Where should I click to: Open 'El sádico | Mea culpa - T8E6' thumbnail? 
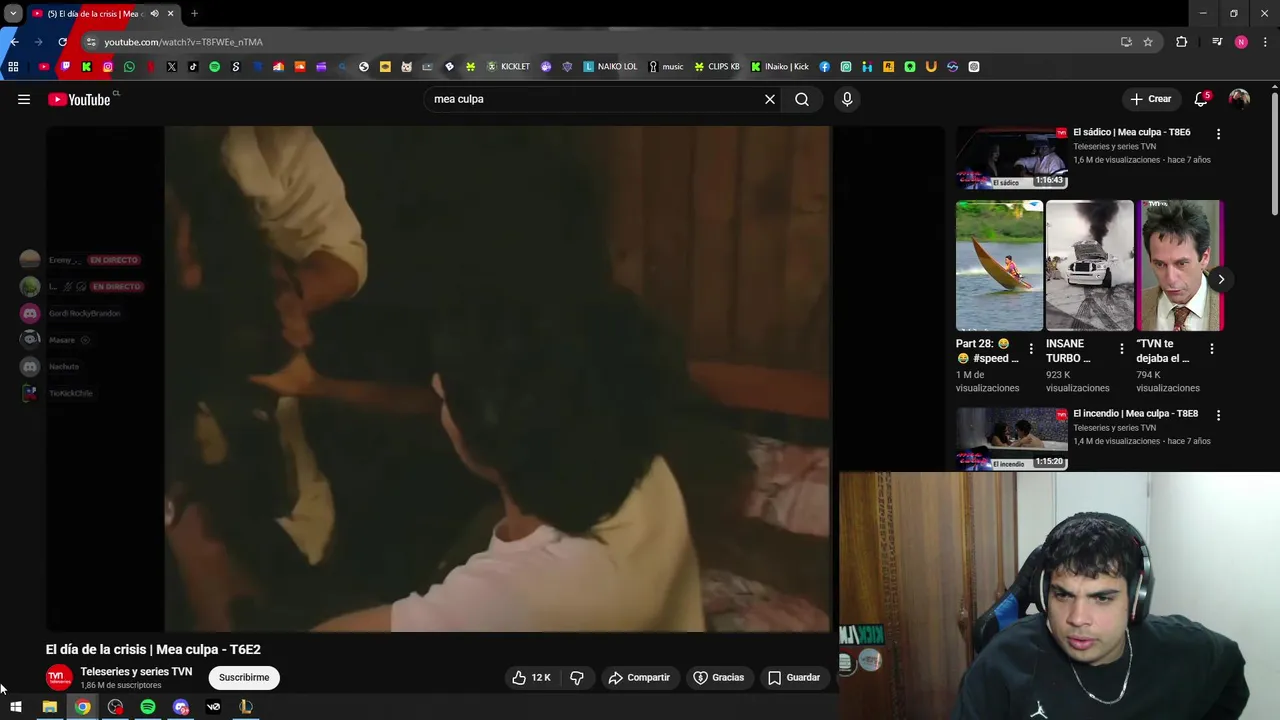coord(1011,157)
